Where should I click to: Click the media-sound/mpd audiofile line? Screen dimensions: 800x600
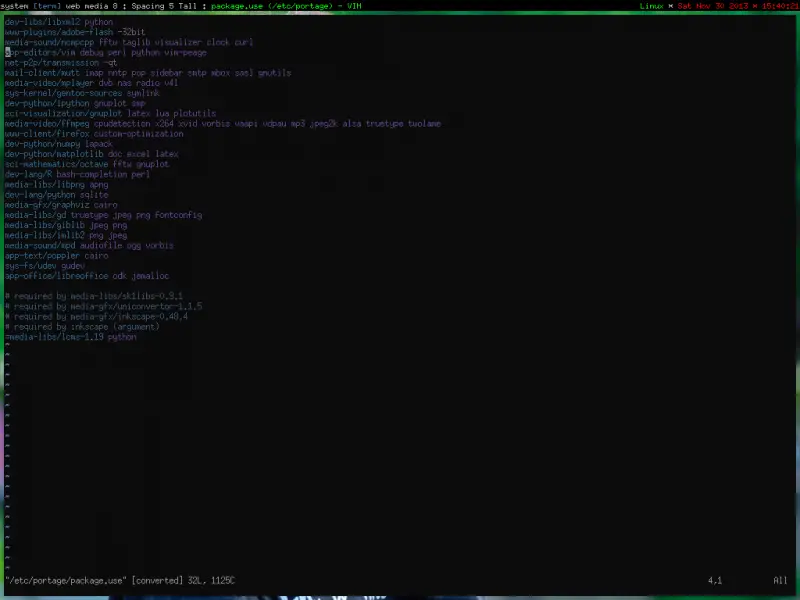[x=89, y=245]
